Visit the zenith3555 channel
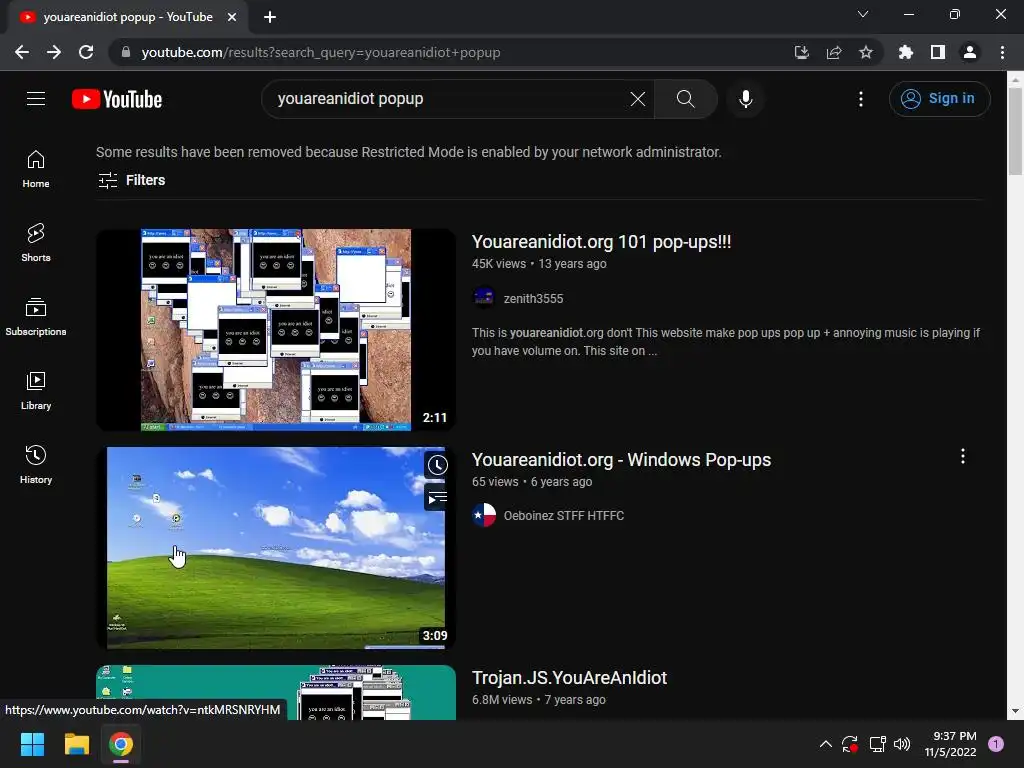The width and height of the screenshot is (1024, 768). (x=533, y=298)
